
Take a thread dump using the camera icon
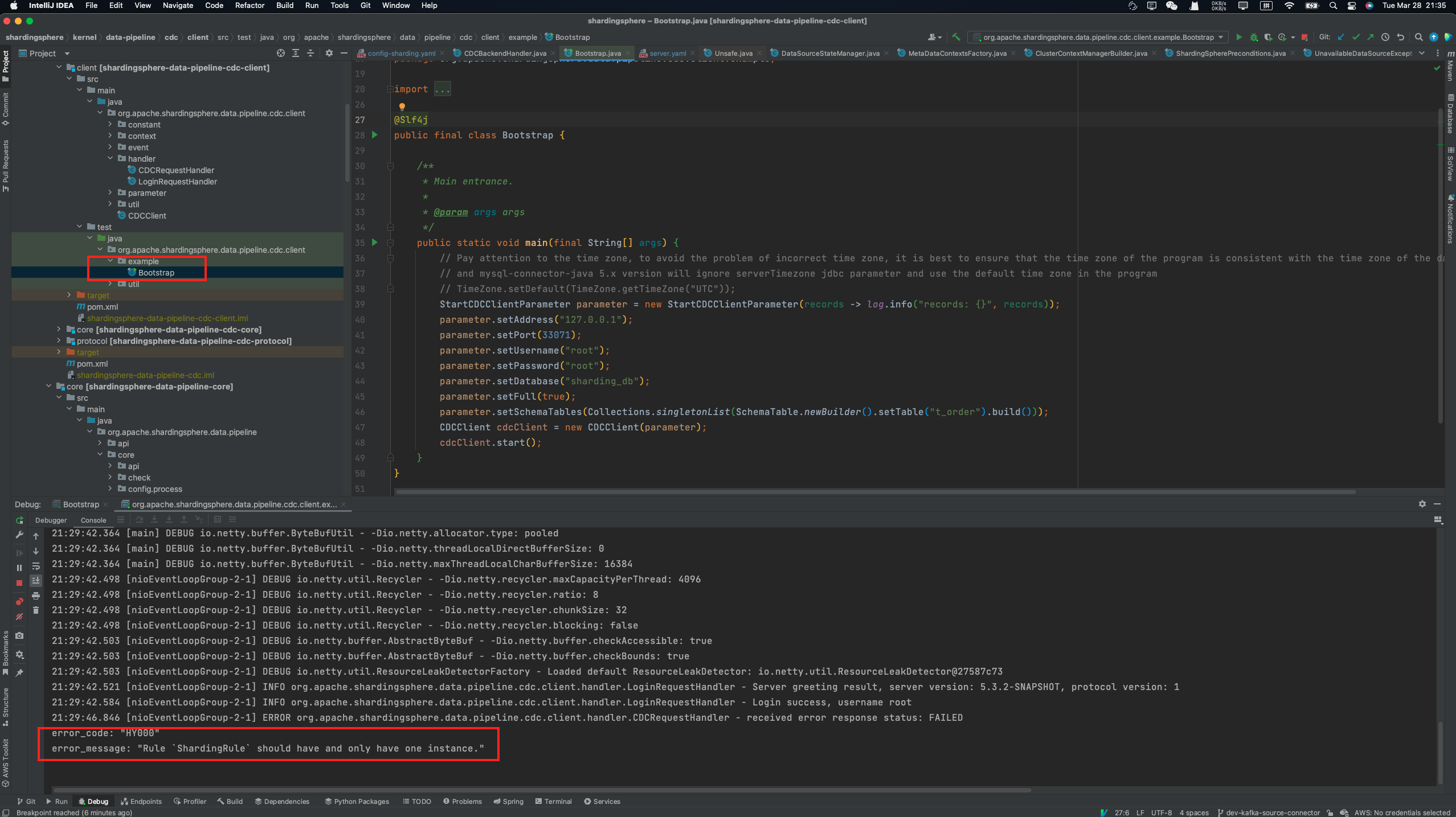tap(19, 636)
